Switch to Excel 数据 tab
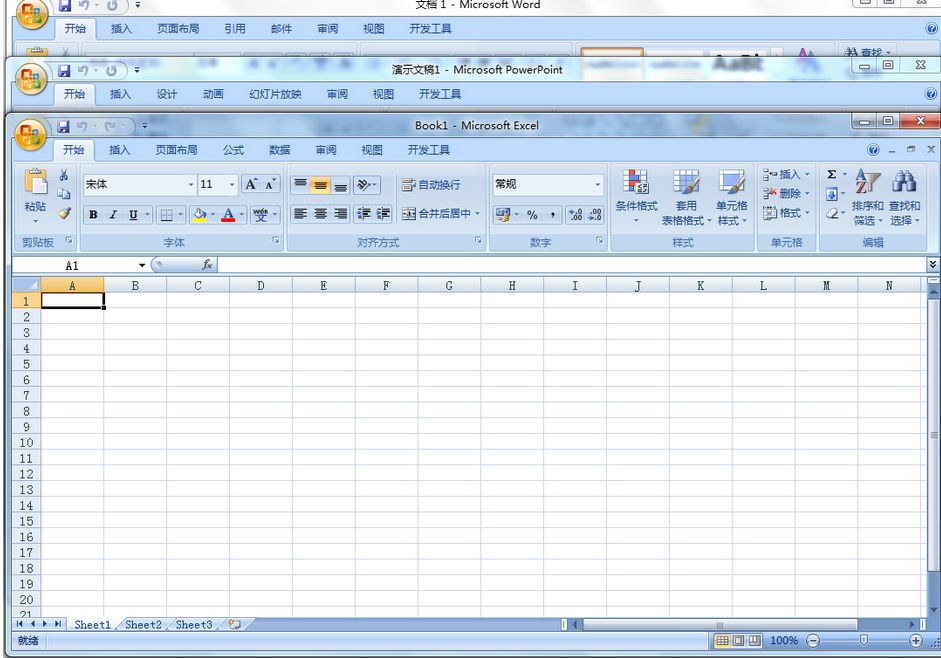Image resolution: width=941 pixels, height=658 pixels. coord(280,150)
